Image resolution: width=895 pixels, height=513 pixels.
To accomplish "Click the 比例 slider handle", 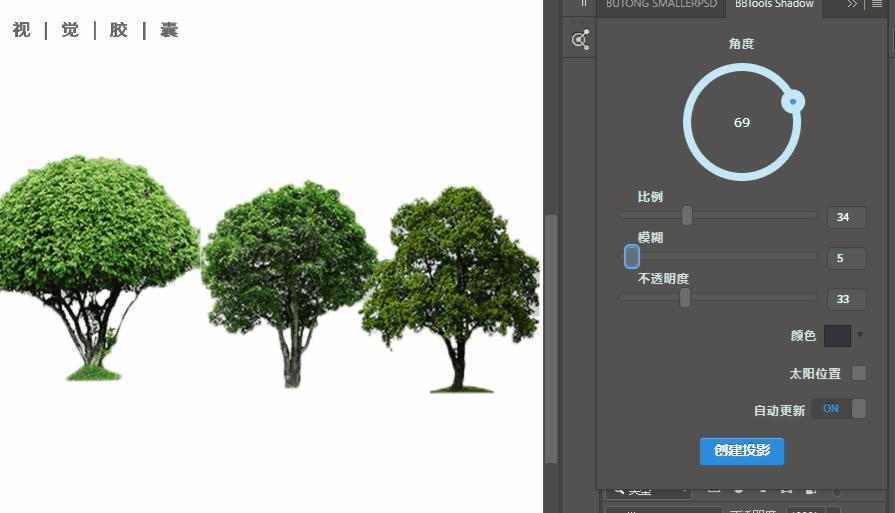I will click(687, 215).
